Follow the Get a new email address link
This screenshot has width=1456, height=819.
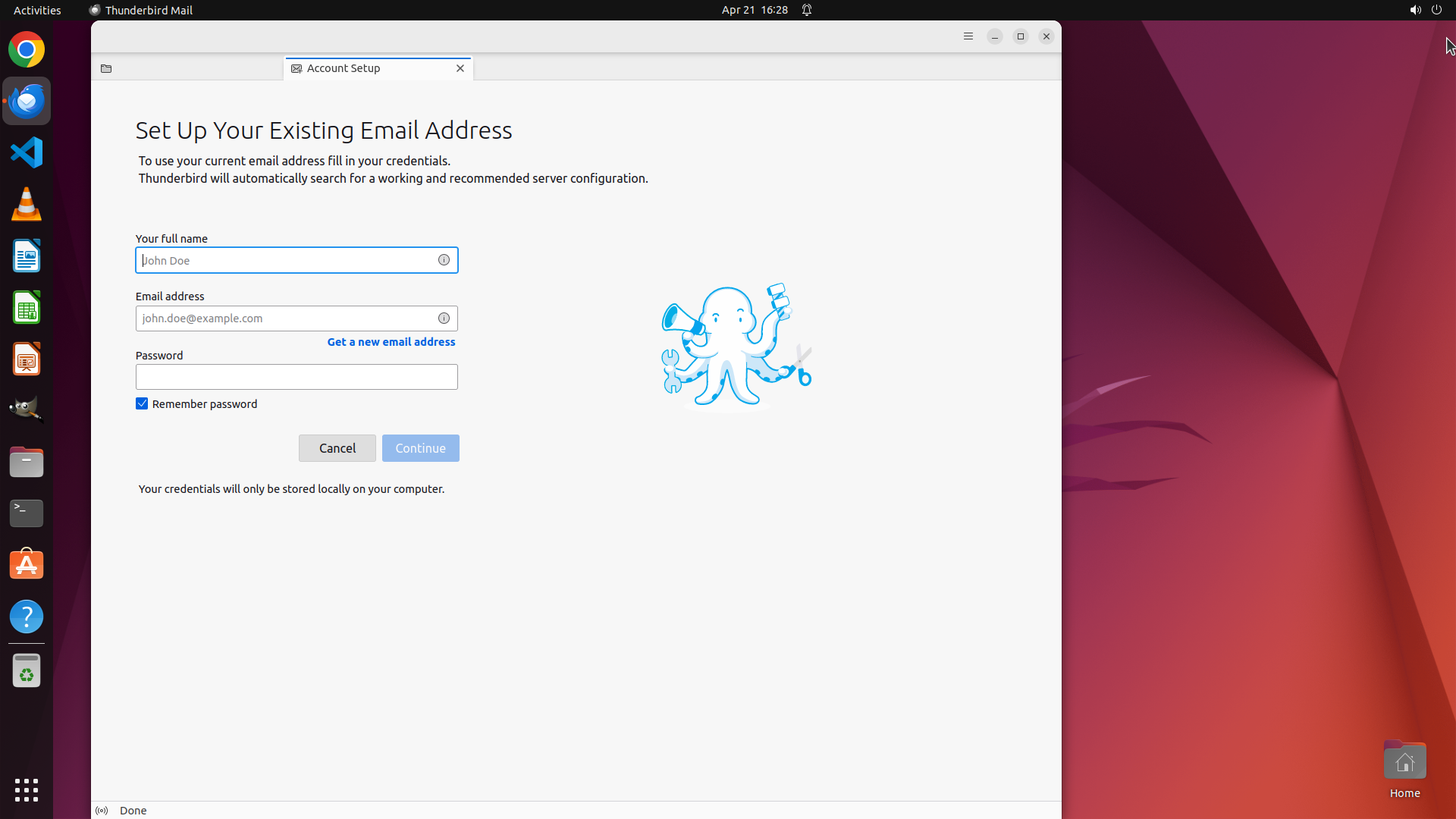click(x=391, y=342)
